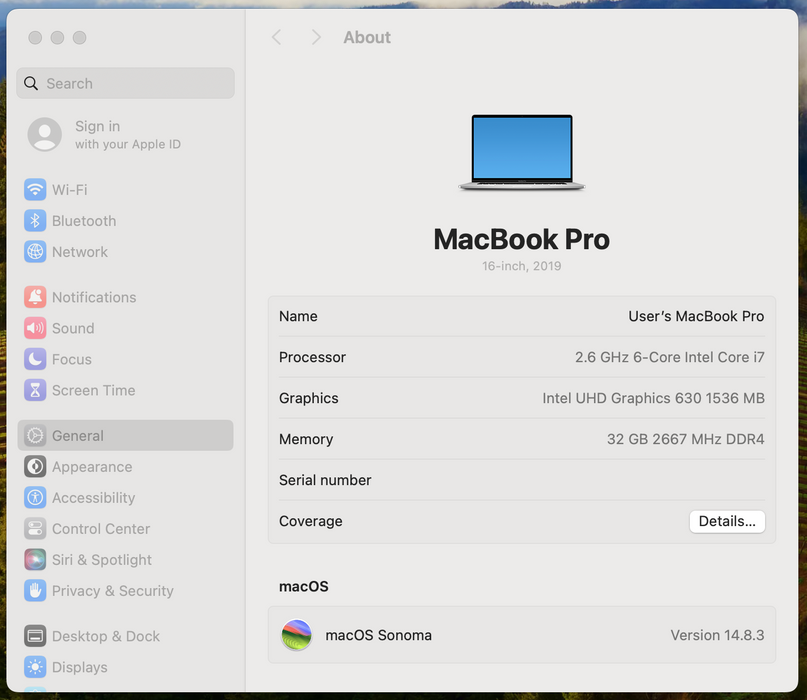
Task: Click the Serial number row label
Action: pyautogui.click(x=325, y=480)
